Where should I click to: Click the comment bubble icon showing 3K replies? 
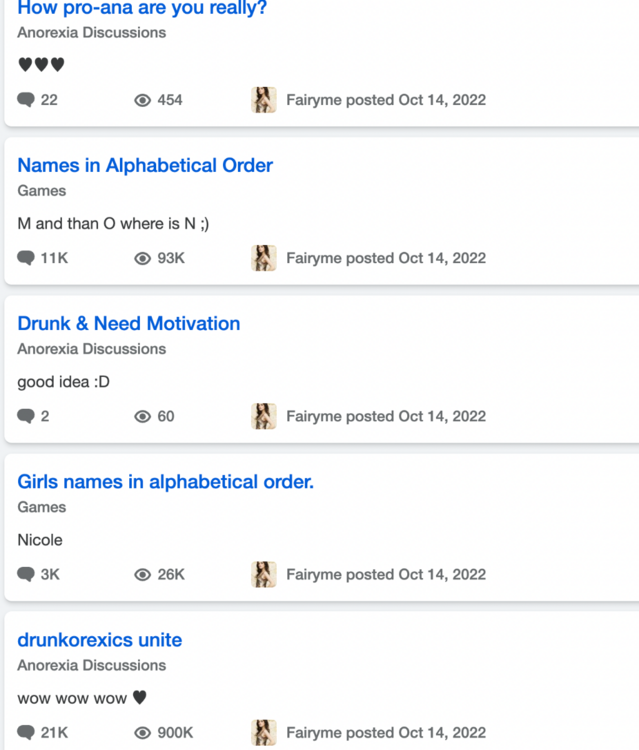(26, 574)
